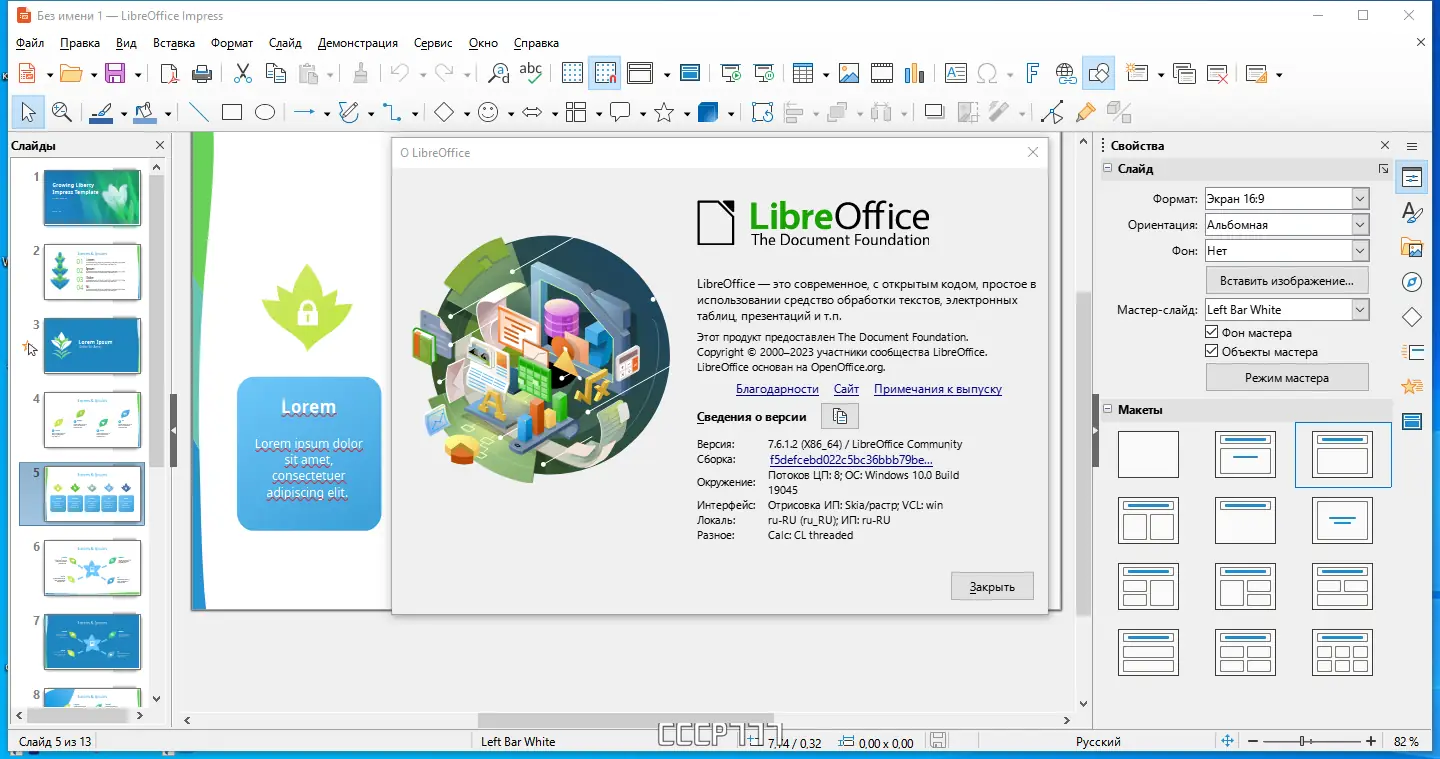Insert audio or video filmstrip icon
The image size is (1440, 759).
click(x=881, y=73)
